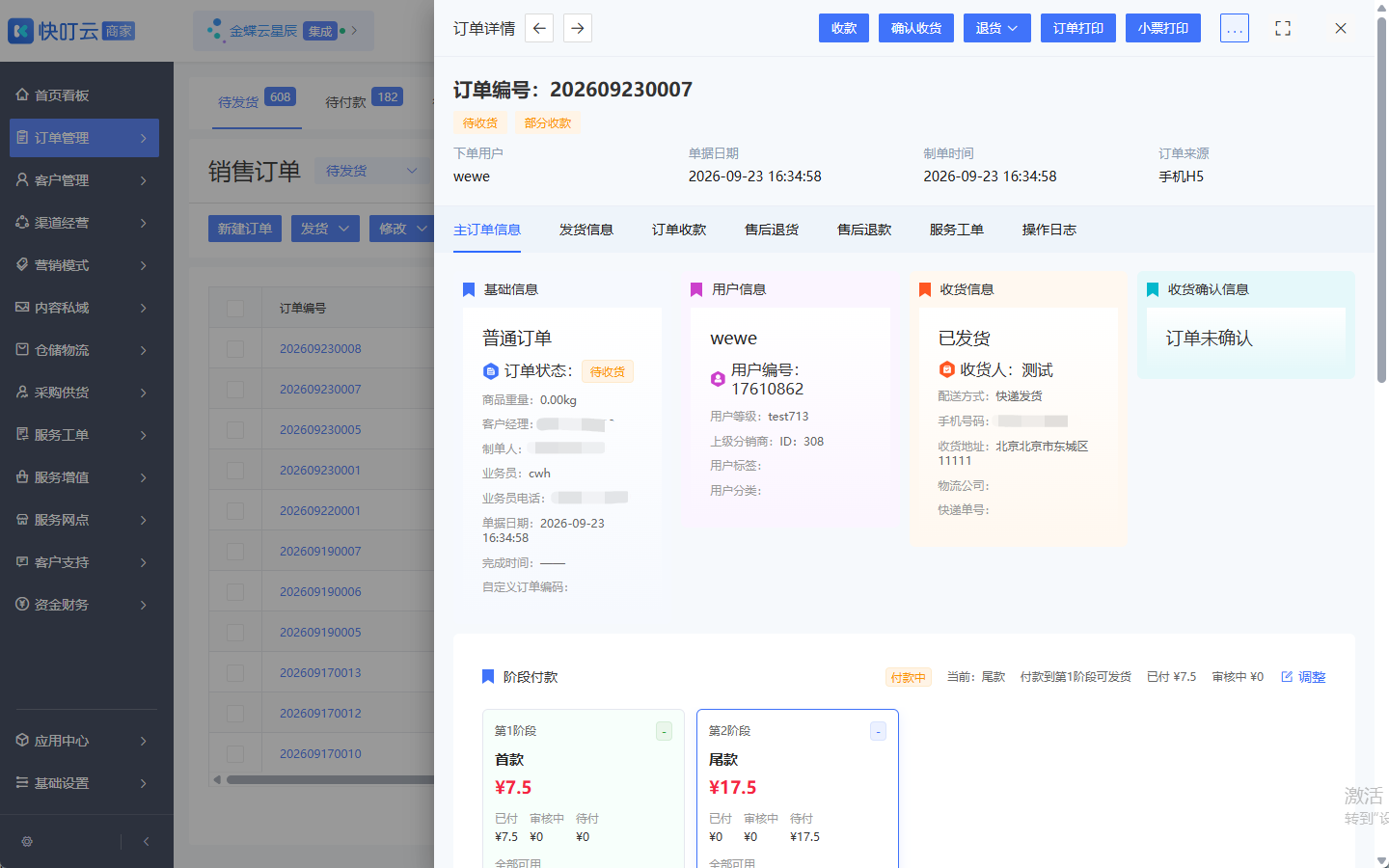Click the 仓储物流 sidebar icon
This screenshot has height=868, width=1389.
[22, 349]
